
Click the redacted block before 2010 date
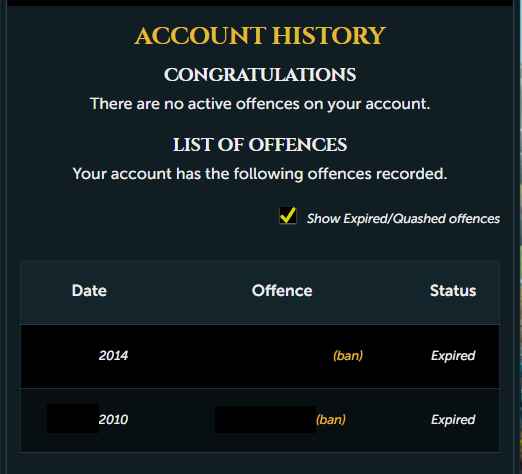73,418
